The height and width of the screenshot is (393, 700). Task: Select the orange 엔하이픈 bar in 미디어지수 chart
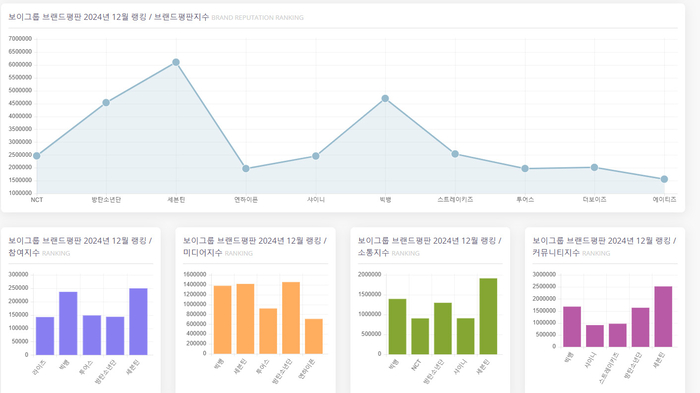(314, 336)
